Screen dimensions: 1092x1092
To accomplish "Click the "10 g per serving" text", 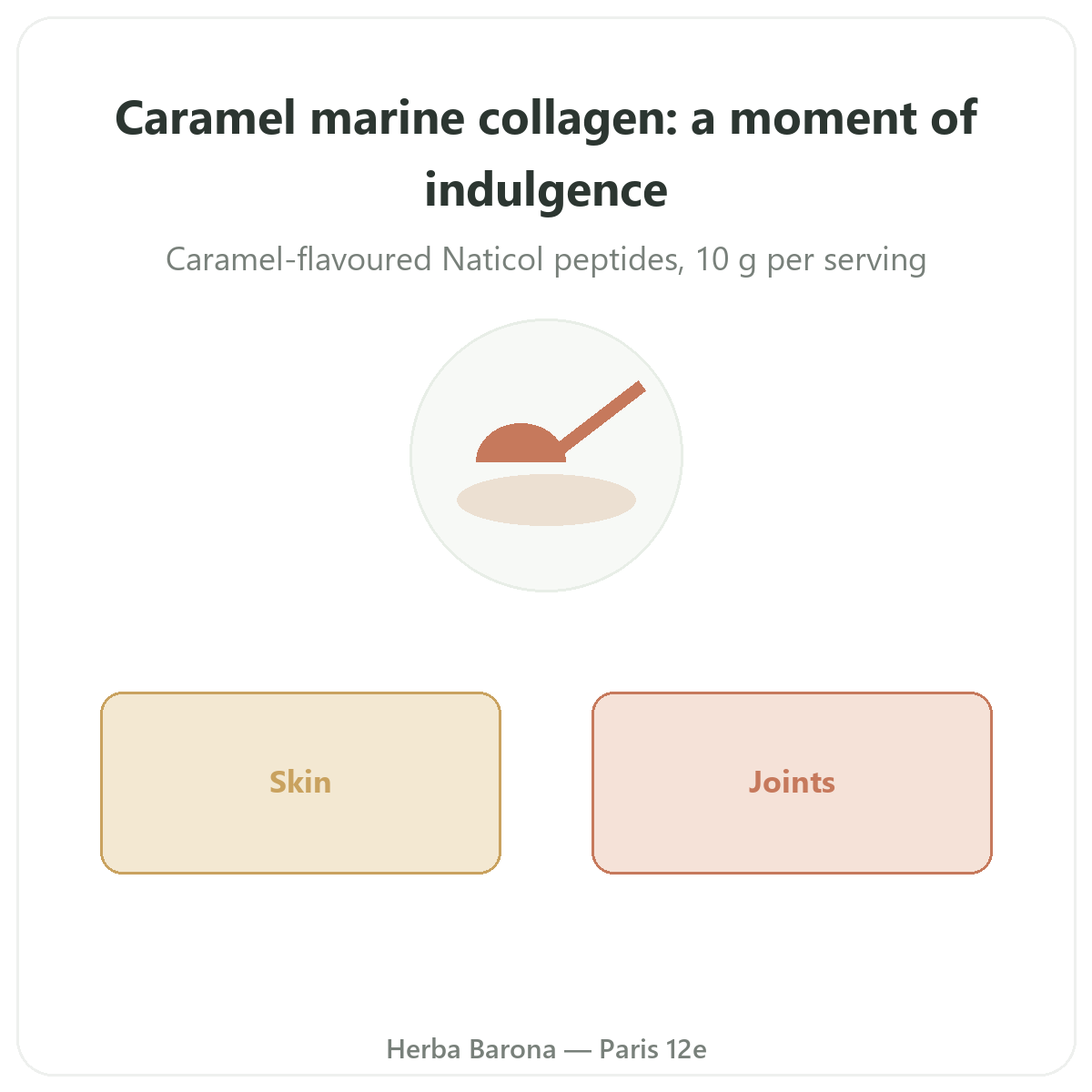I will coord(812,260).
